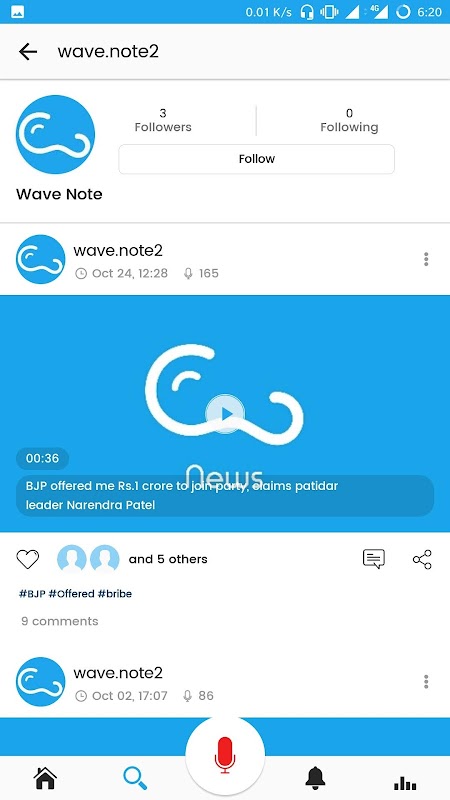The height and width of the screenshot is (800, 450).
Task: Open the notifications bell tab
Action: pos(315,778)
